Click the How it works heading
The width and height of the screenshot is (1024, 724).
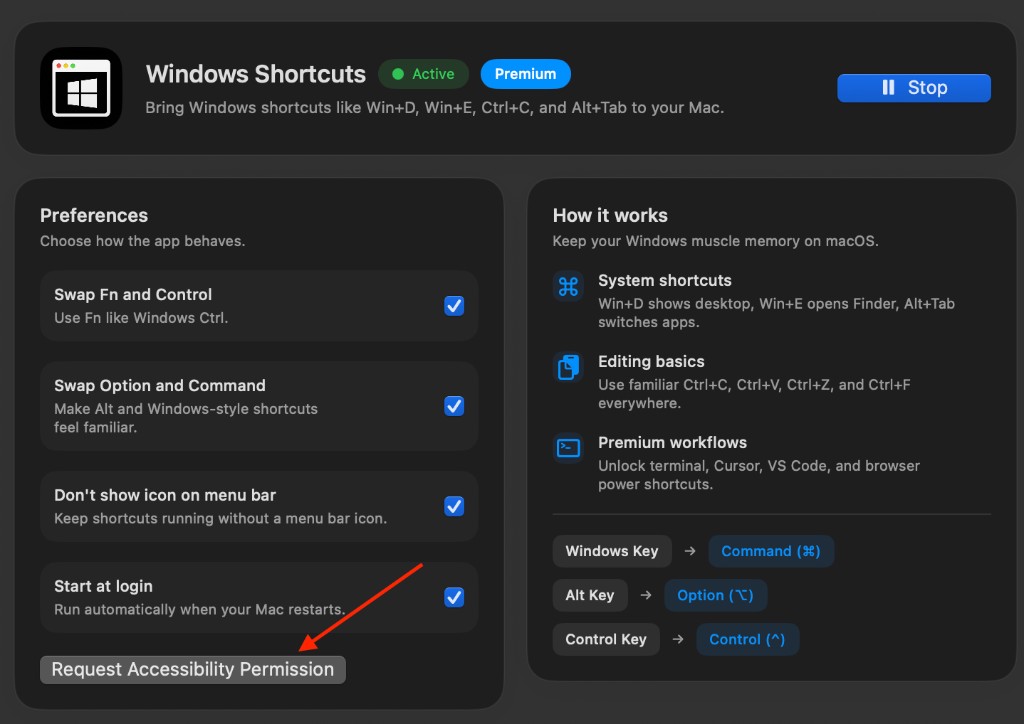click(610, 215)
